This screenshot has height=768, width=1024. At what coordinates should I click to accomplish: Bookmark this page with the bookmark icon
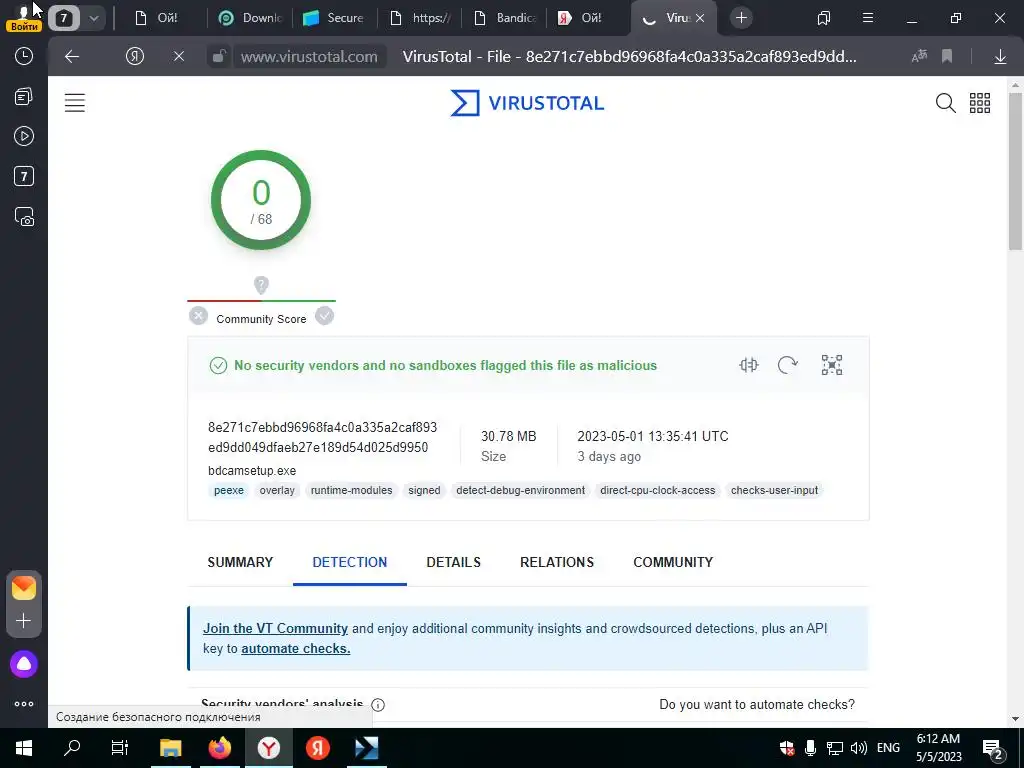coord(947,57)
